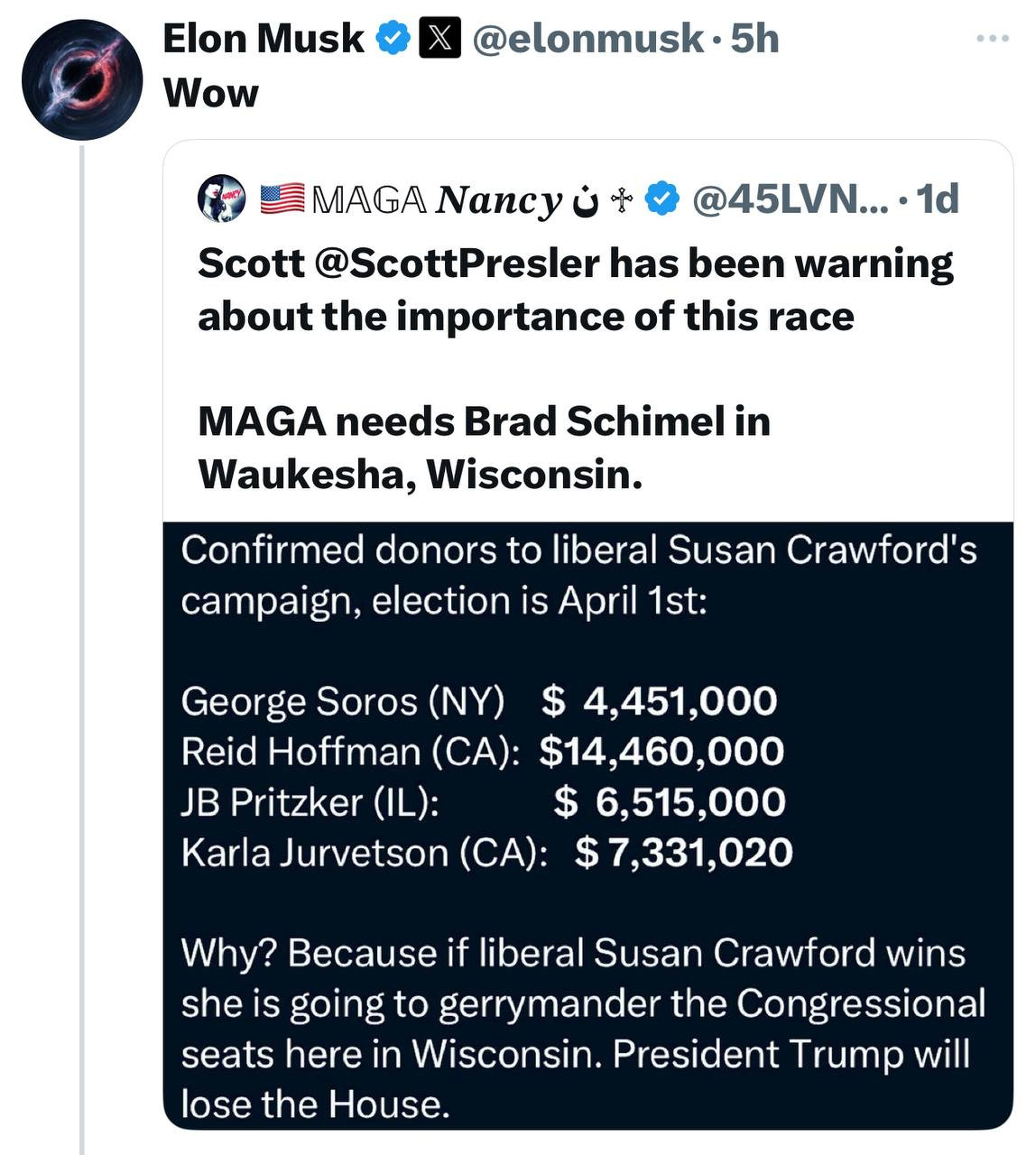Screen dimensions: 1036x1155
Task: Click the US flag emoji in quoted name
Action: 282,199
